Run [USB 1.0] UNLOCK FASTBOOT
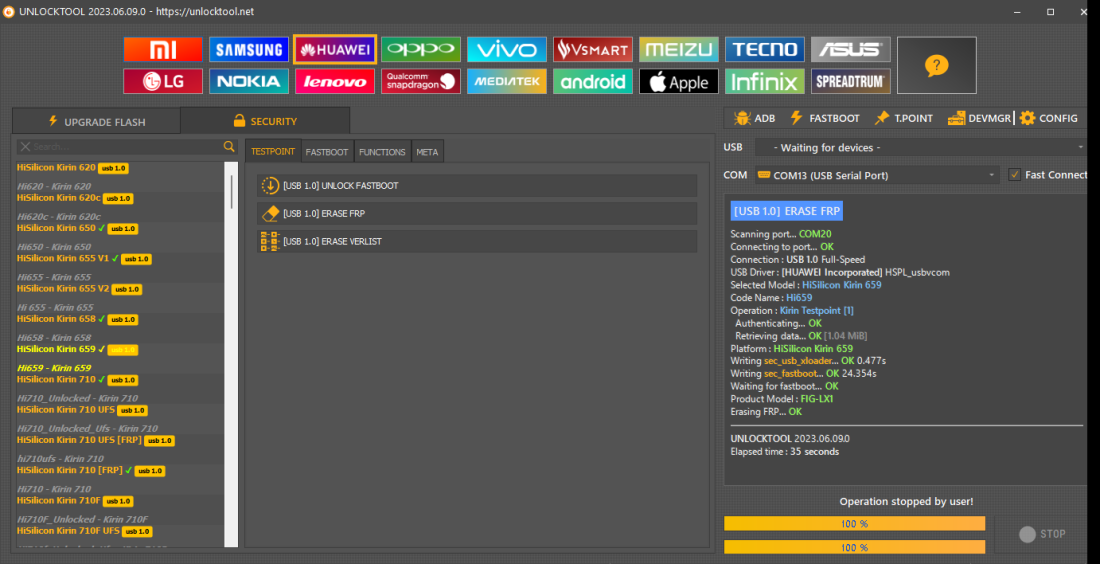 [477, 186]
